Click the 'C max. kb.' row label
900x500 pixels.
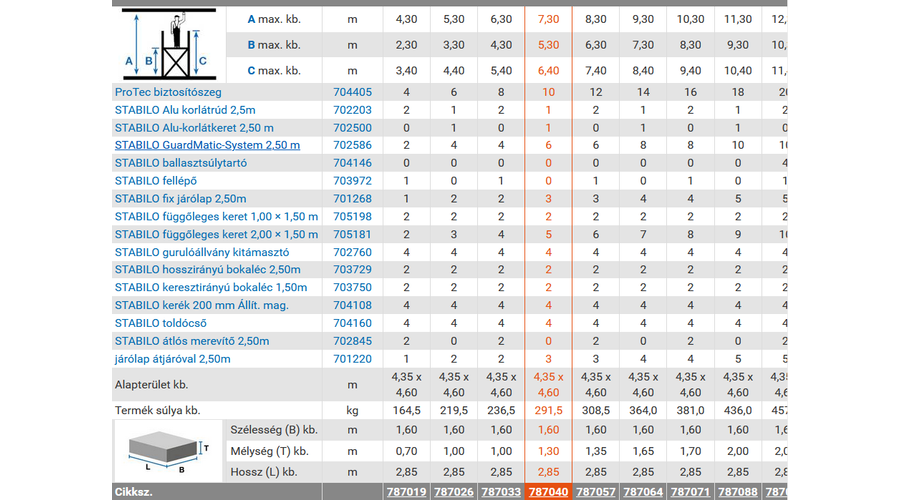274,71
